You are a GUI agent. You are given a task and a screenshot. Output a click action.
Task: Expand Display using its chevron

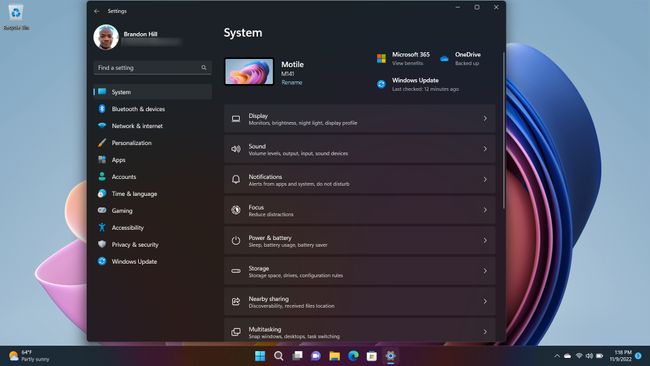(485, 119)
